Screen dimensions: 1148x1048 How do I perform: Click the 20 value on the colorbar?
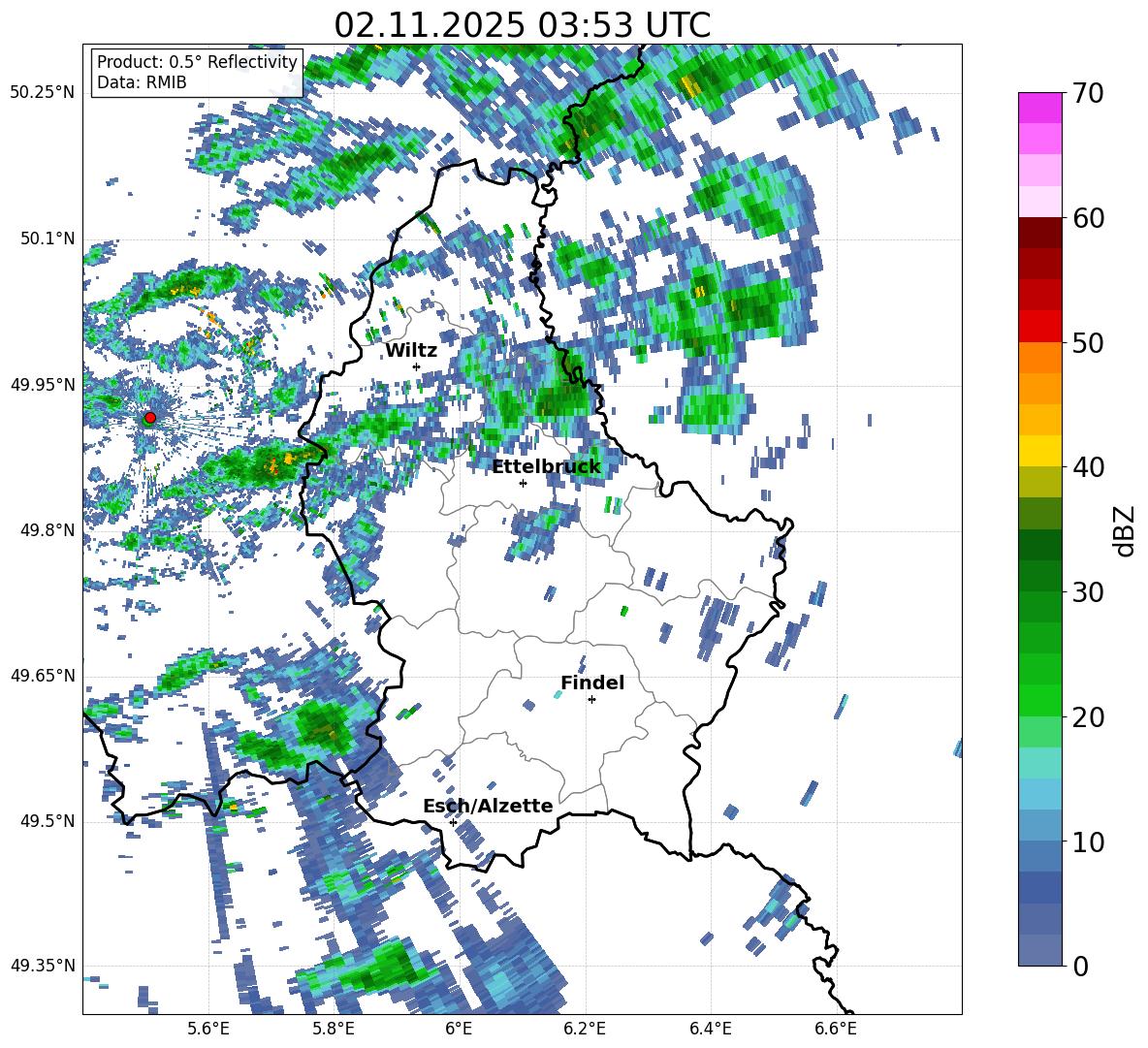(1088, 717)
